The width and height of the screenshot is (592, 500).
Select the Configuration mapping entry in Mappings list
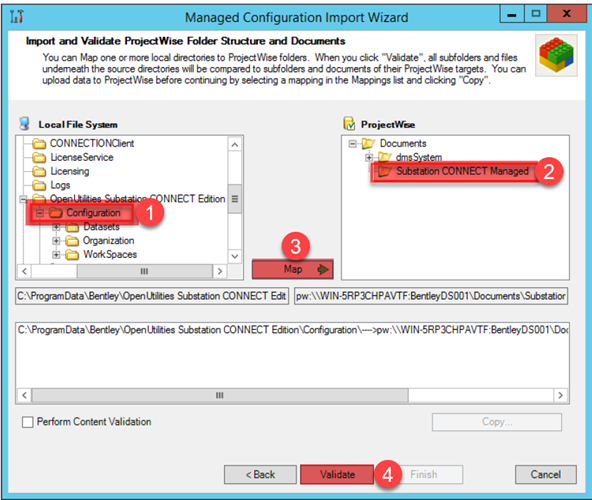click(293, 330)
